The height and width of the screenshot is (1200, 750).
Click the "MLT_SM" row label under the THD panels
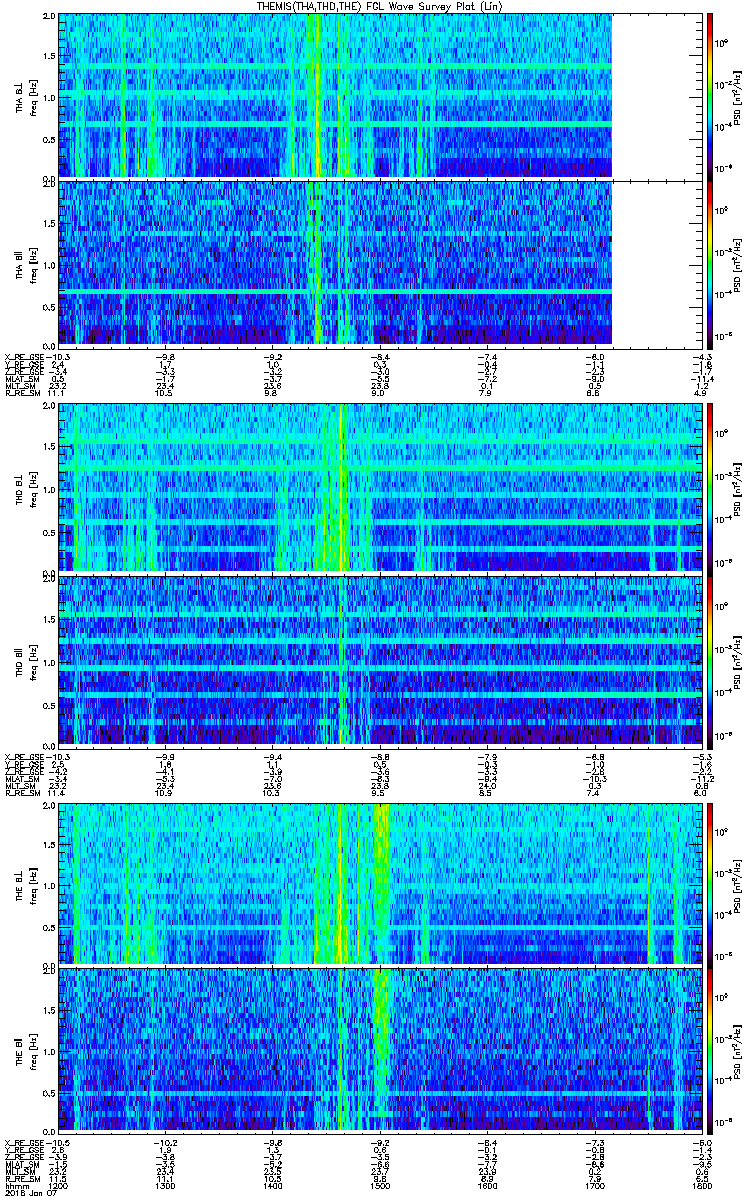[x=19, y=785]
